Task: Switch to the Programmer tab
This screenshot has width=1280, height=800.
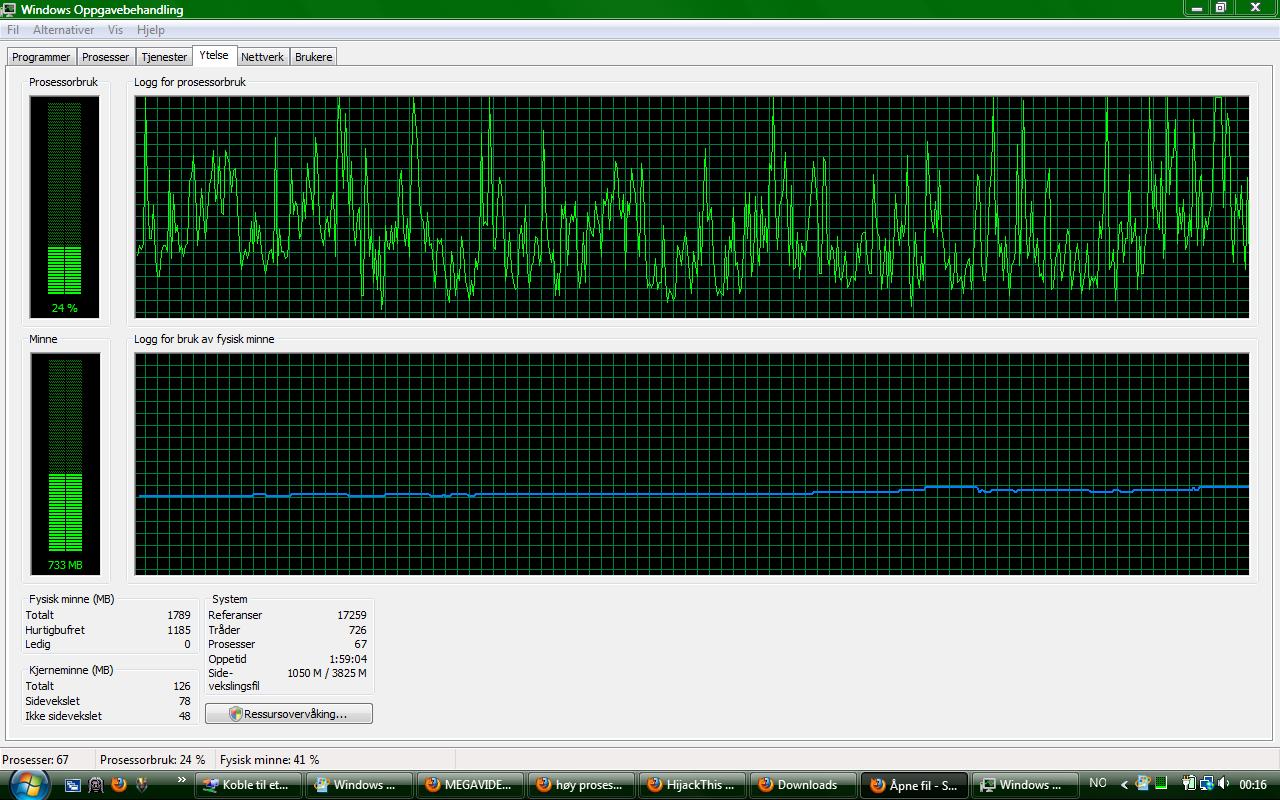Action: (41, 57)
